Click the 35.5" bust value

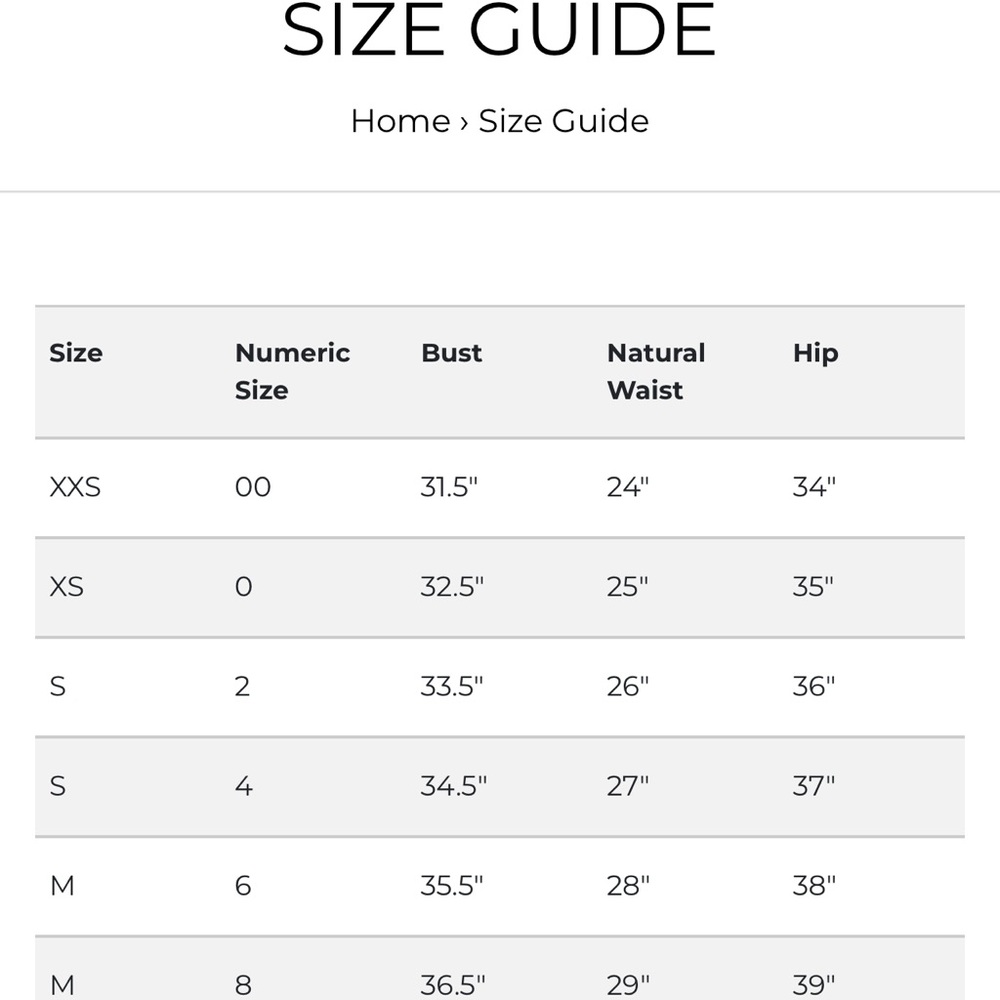(452, 886)
